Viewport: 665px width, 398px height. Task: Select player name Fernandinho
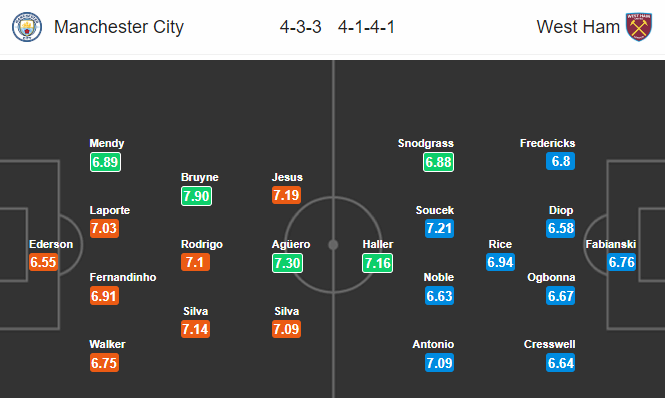123,277
